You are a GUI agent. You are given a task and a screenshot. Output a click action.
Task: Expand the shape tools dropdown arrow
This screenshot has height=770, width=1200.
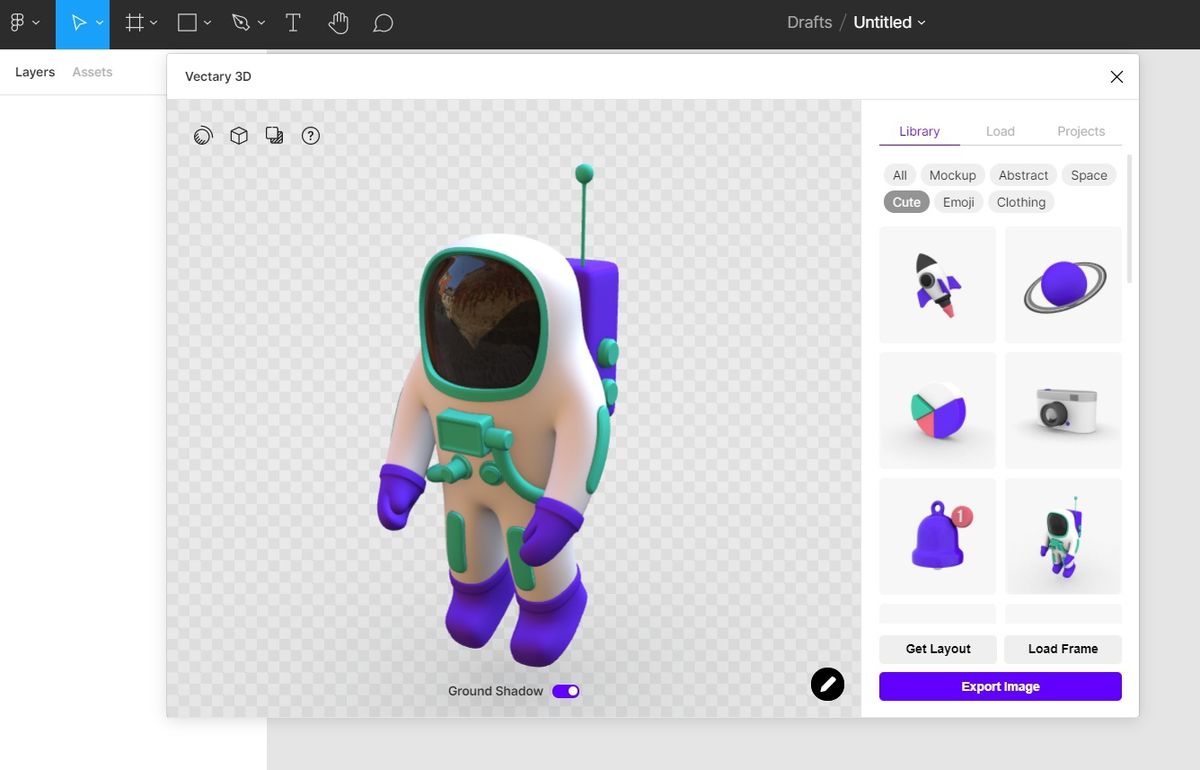coord(207,23)
